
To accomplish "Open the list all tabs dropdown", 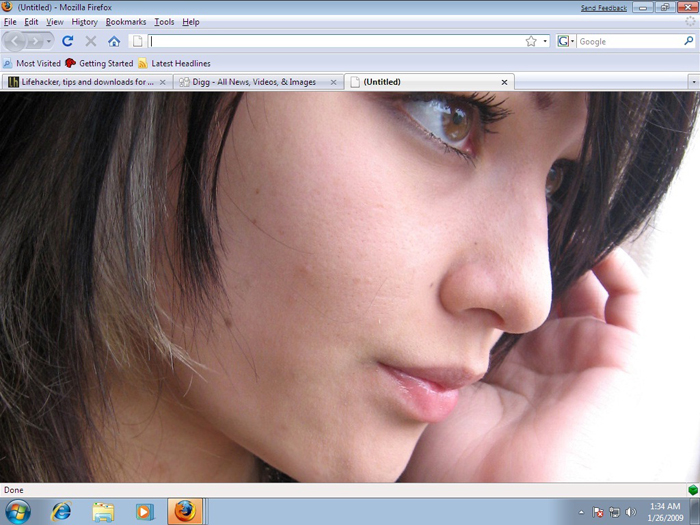I will 694,82.
